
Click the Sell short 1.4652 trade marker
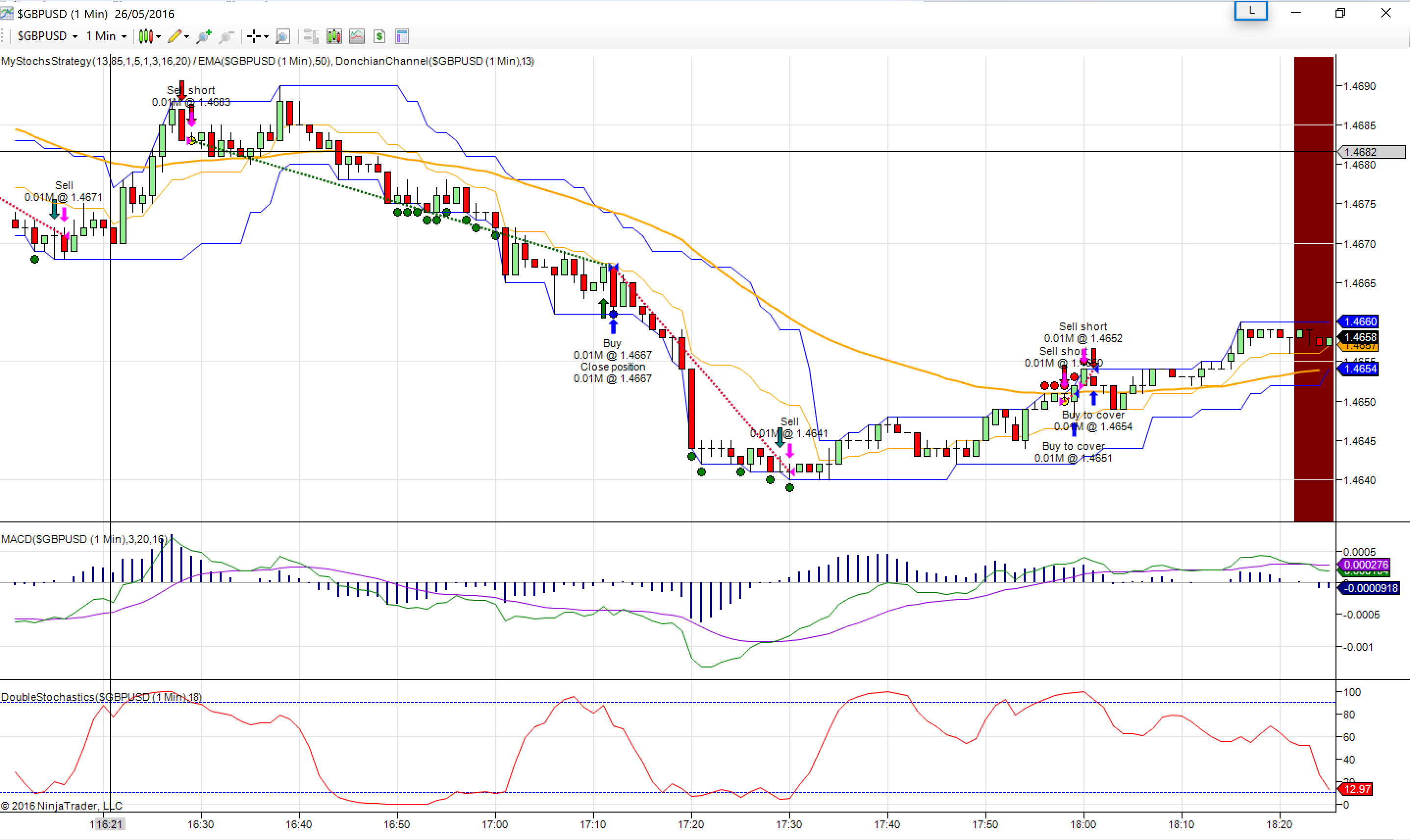click(1083, 332)
